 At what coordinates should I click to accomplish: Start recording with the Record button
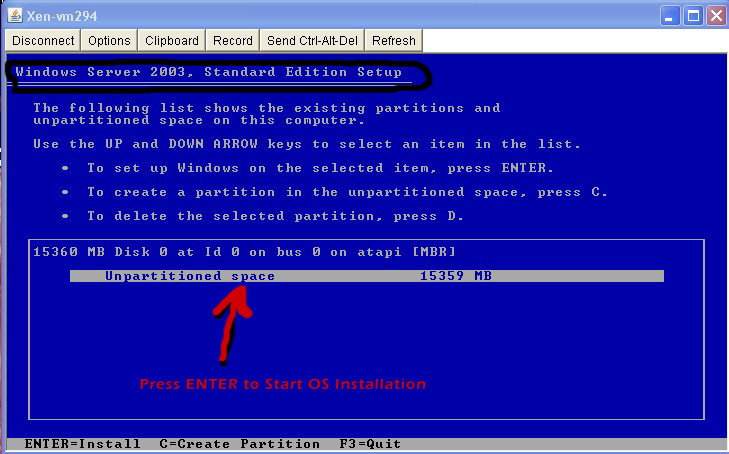[x=232, y=40]
